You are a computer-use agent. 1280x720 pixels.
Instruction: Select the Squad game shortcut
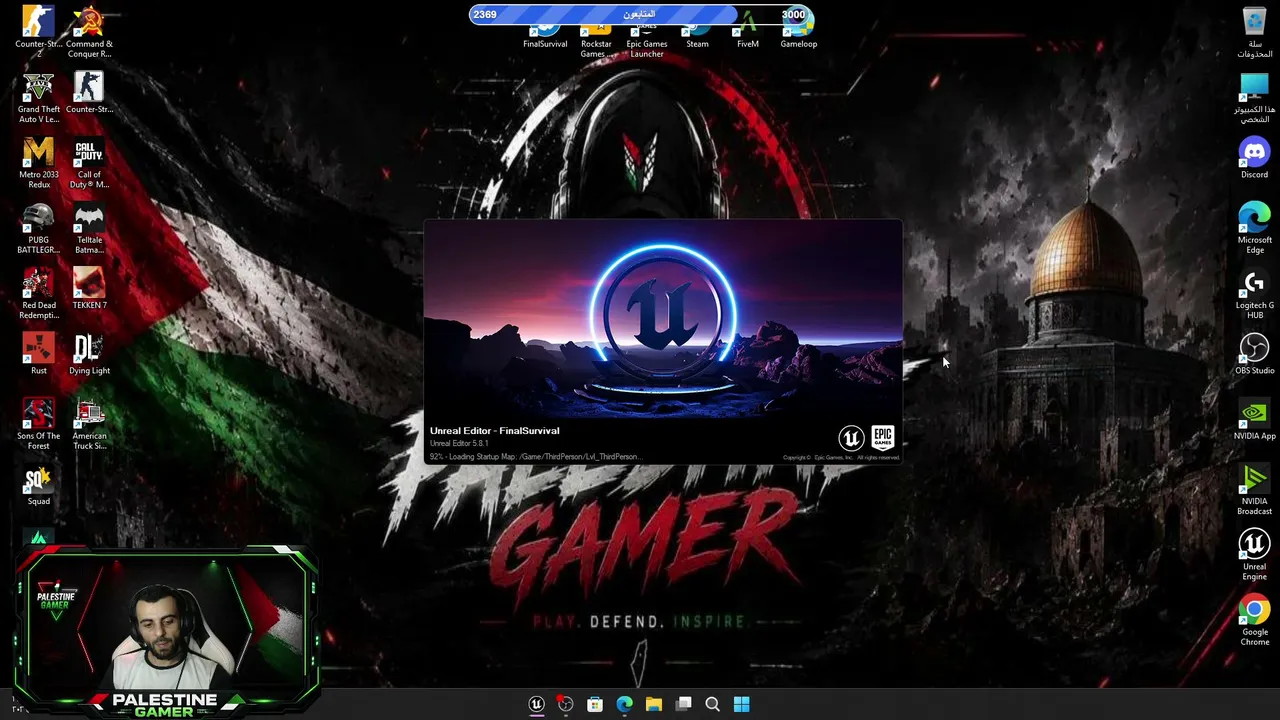39,485
